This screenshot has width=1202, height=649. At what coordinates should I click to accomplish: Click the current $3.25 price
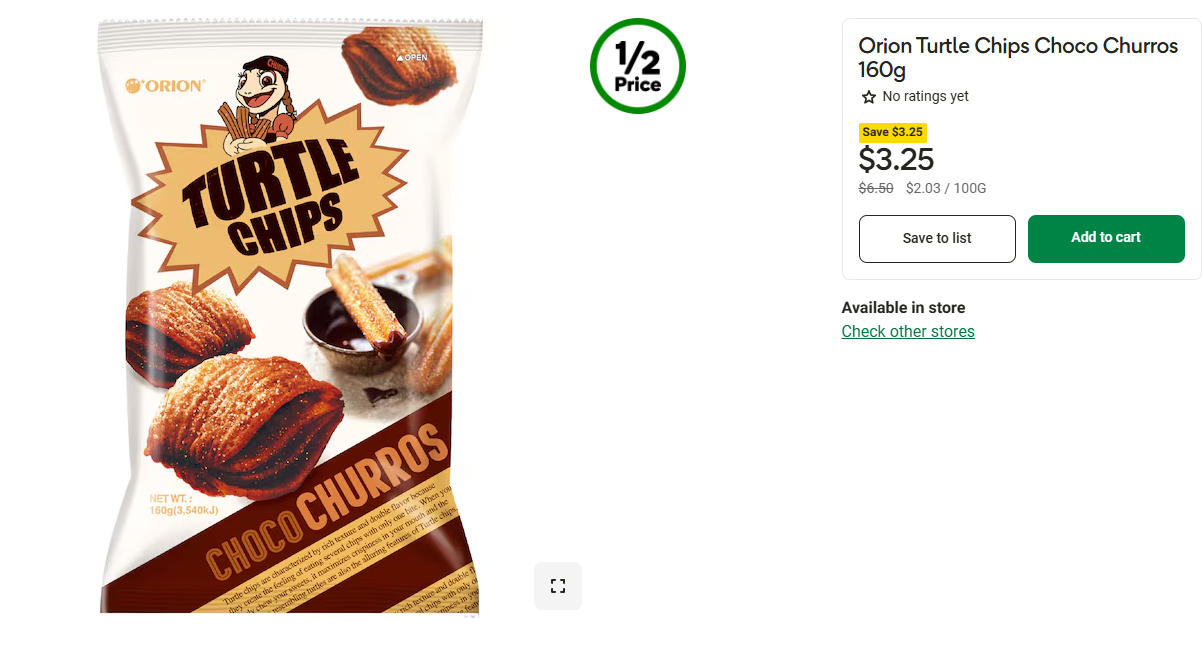click(896, 160)
